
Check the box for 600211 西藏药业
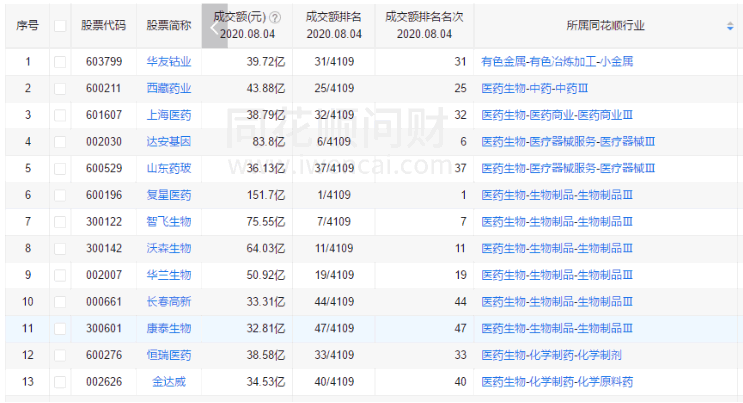[x=60, y=89]
